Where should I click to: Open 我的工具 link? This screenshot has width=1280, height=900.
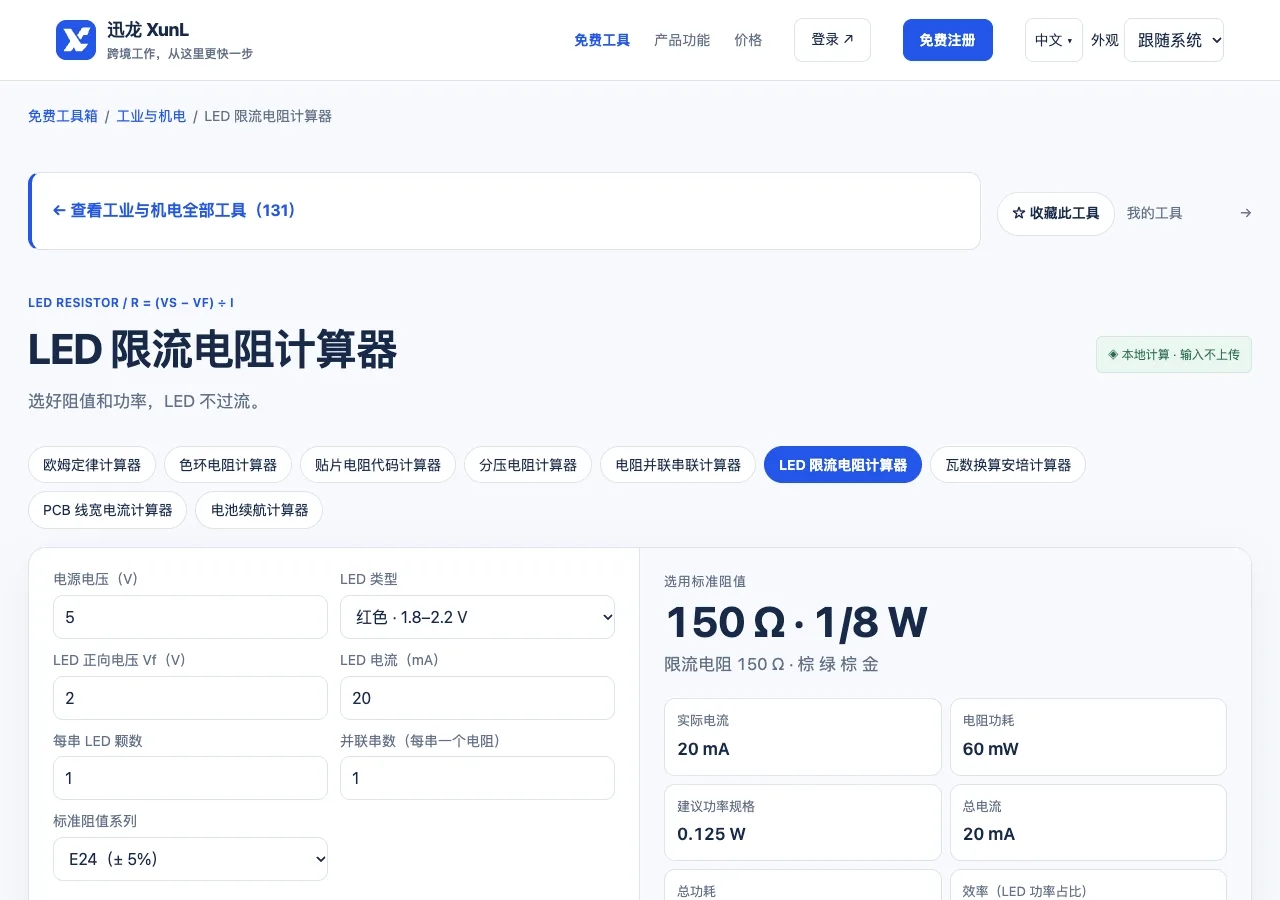point(1154,213)
